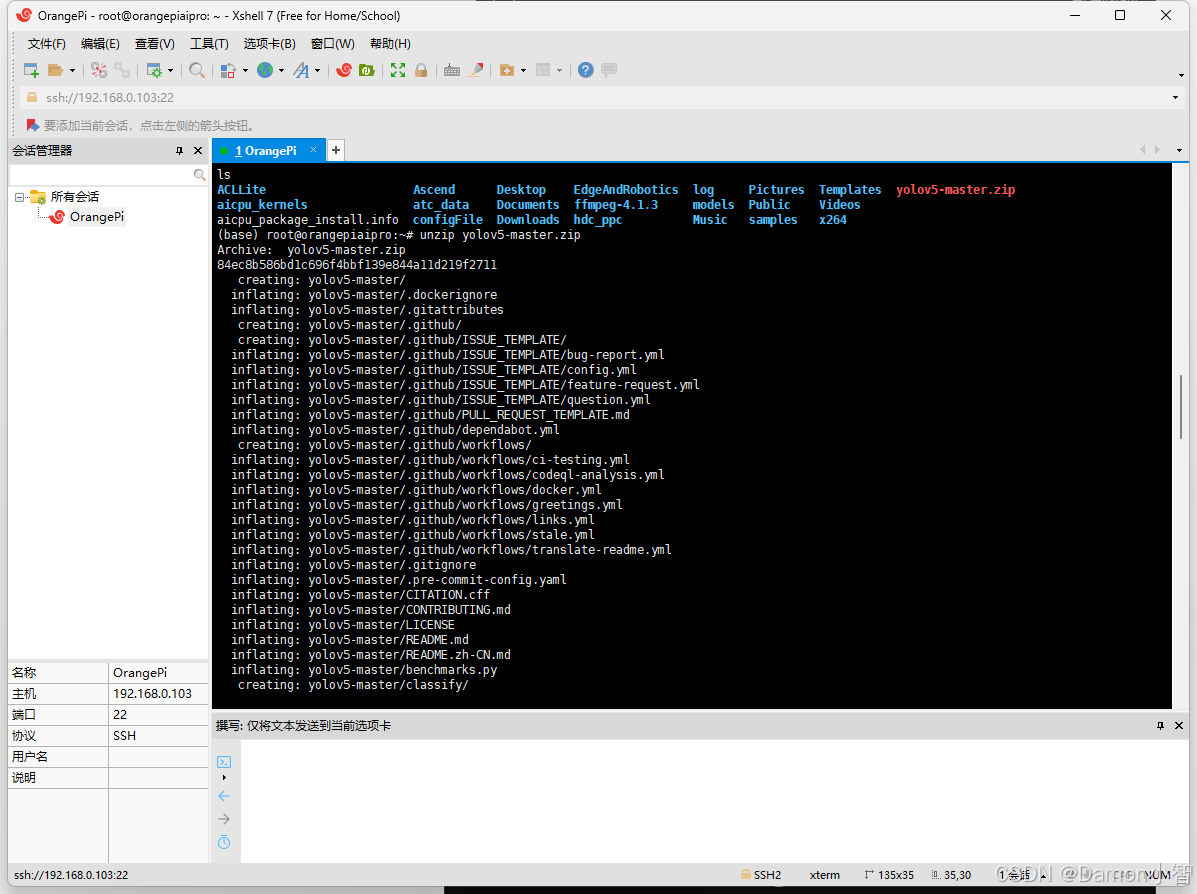Image resolution: width=1197 pixels, height=894 pixels.
Task: Click the magnifier search icon in toolbar
Action: (197, 70)
